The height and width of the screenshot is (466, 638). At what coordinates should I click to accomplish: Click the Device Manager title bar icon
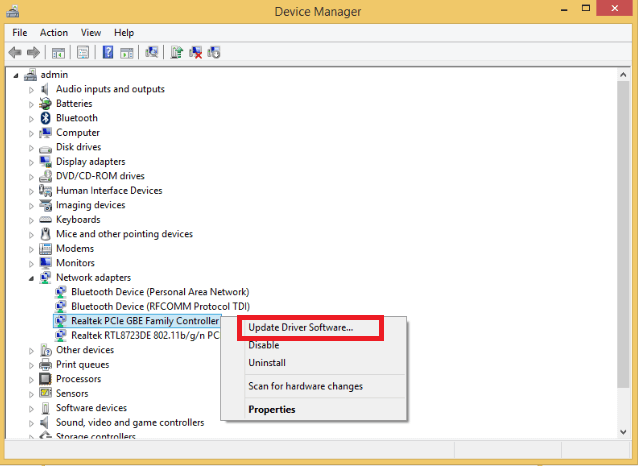(13, 11)
